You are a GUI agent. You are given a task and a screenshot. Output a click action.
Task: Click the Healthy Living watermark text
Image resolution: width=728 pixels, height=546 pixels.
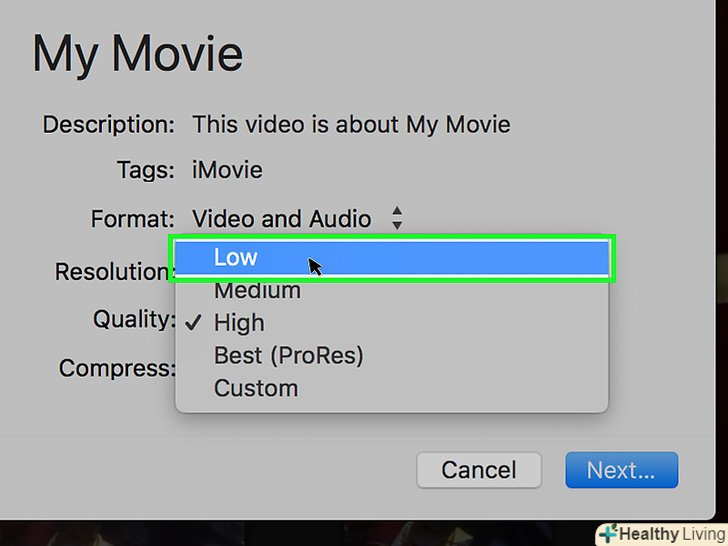pos(673,534)
